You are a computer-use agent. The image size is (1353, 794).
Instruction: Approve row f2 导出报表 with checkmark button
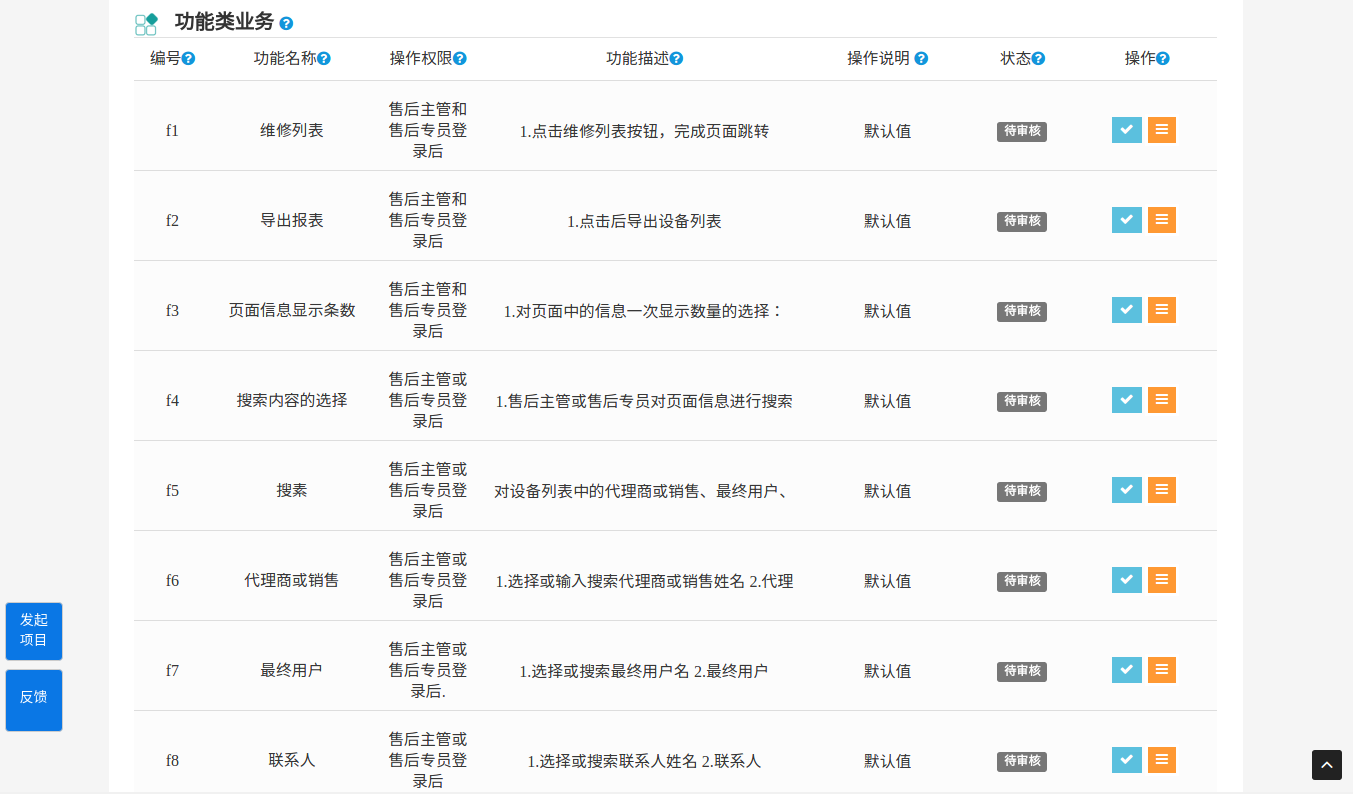tap(1127, 220)
